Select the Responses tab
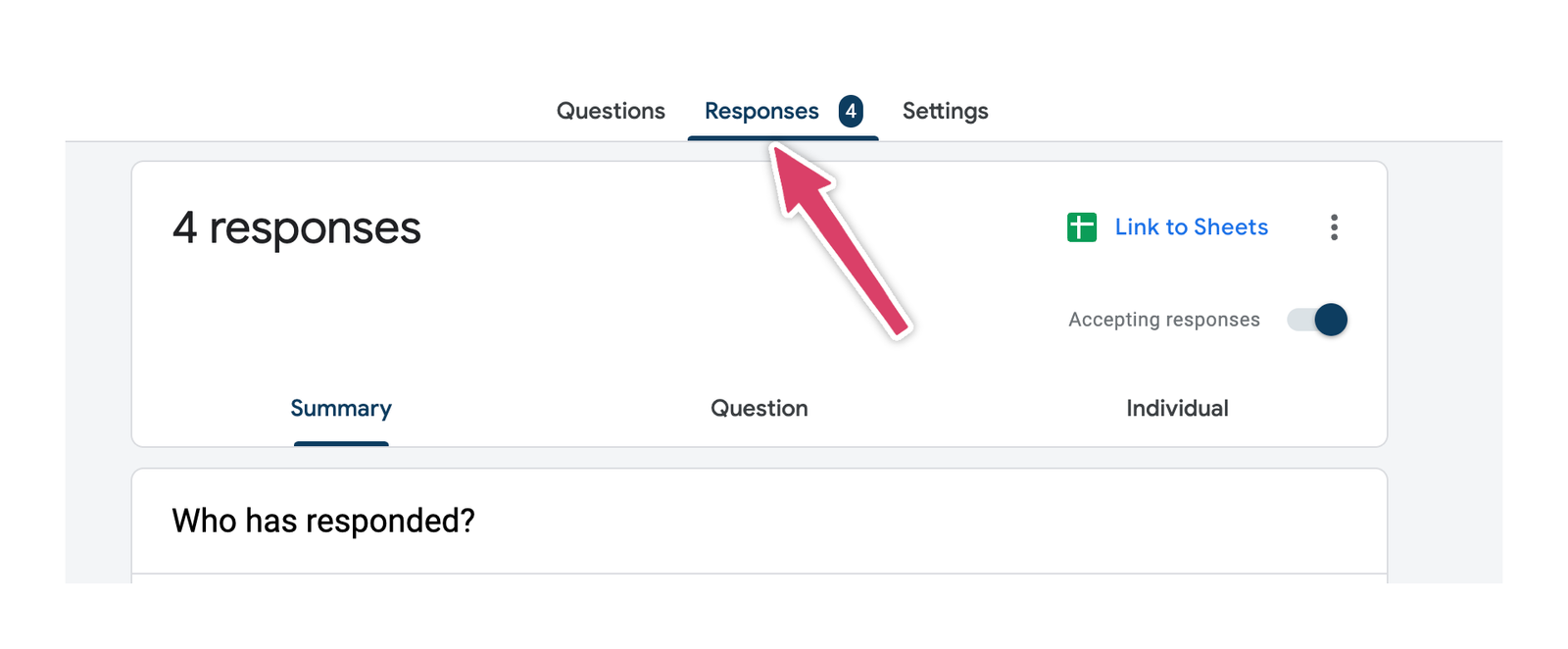The image size is (1568, 649). 761,111
